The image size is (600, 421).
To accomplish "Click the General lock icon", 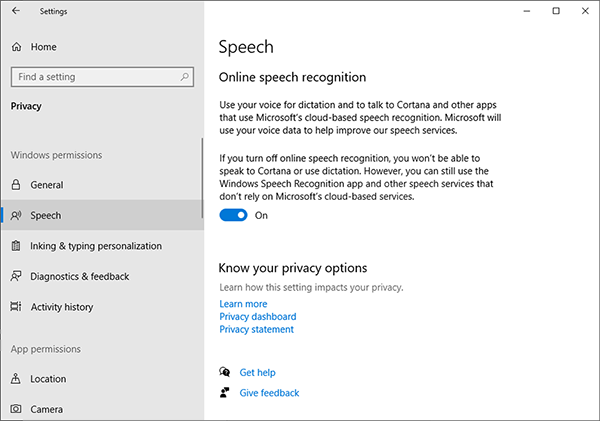I will (x=17, y=185).
